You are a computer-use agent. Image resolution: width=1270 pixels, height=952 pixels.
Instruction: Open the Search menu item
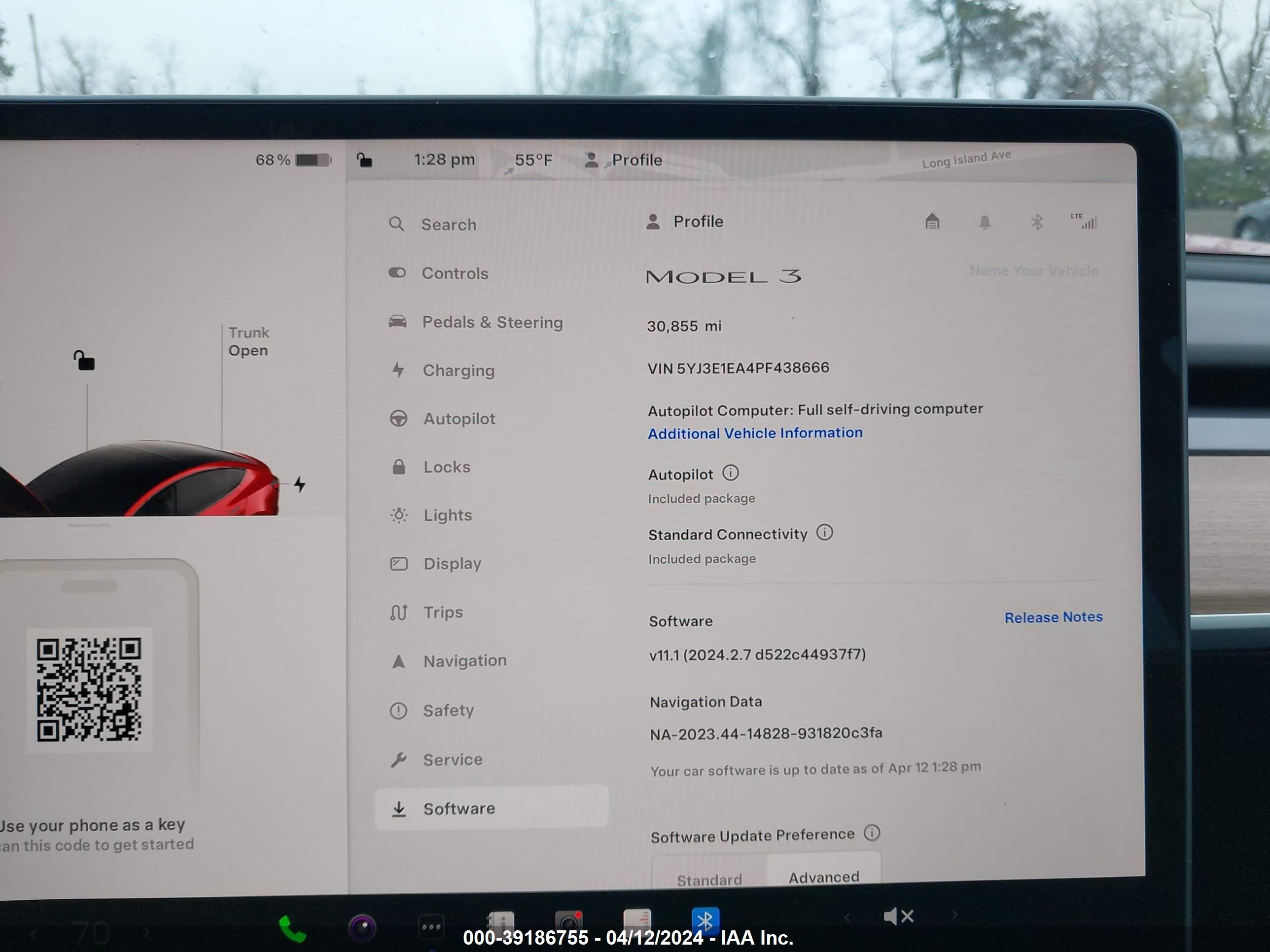click(432, 224)
